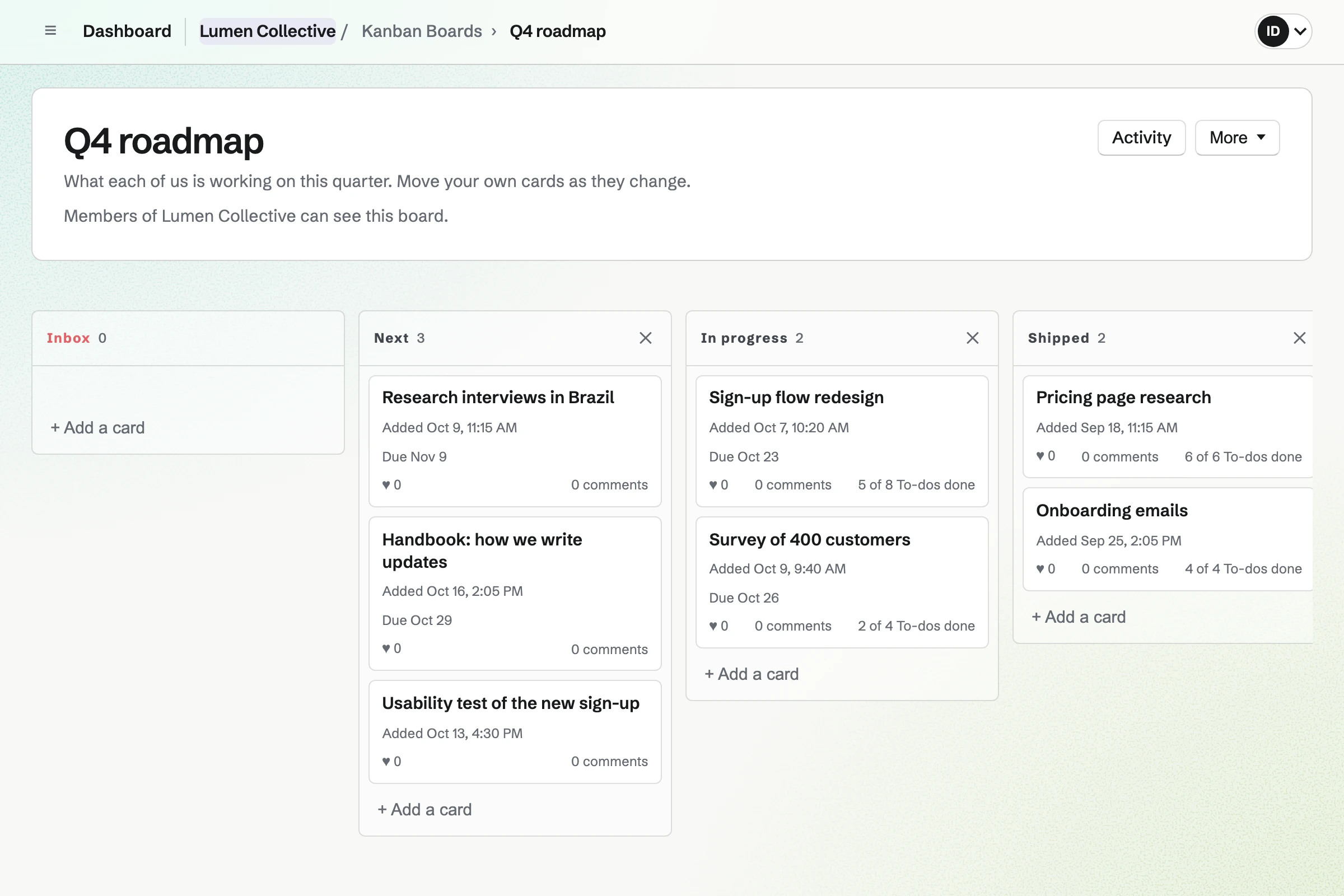The width and height of the screenshot is (1344, 896).
Task: Add a card to the Inbox column
Action: point(97,427)
